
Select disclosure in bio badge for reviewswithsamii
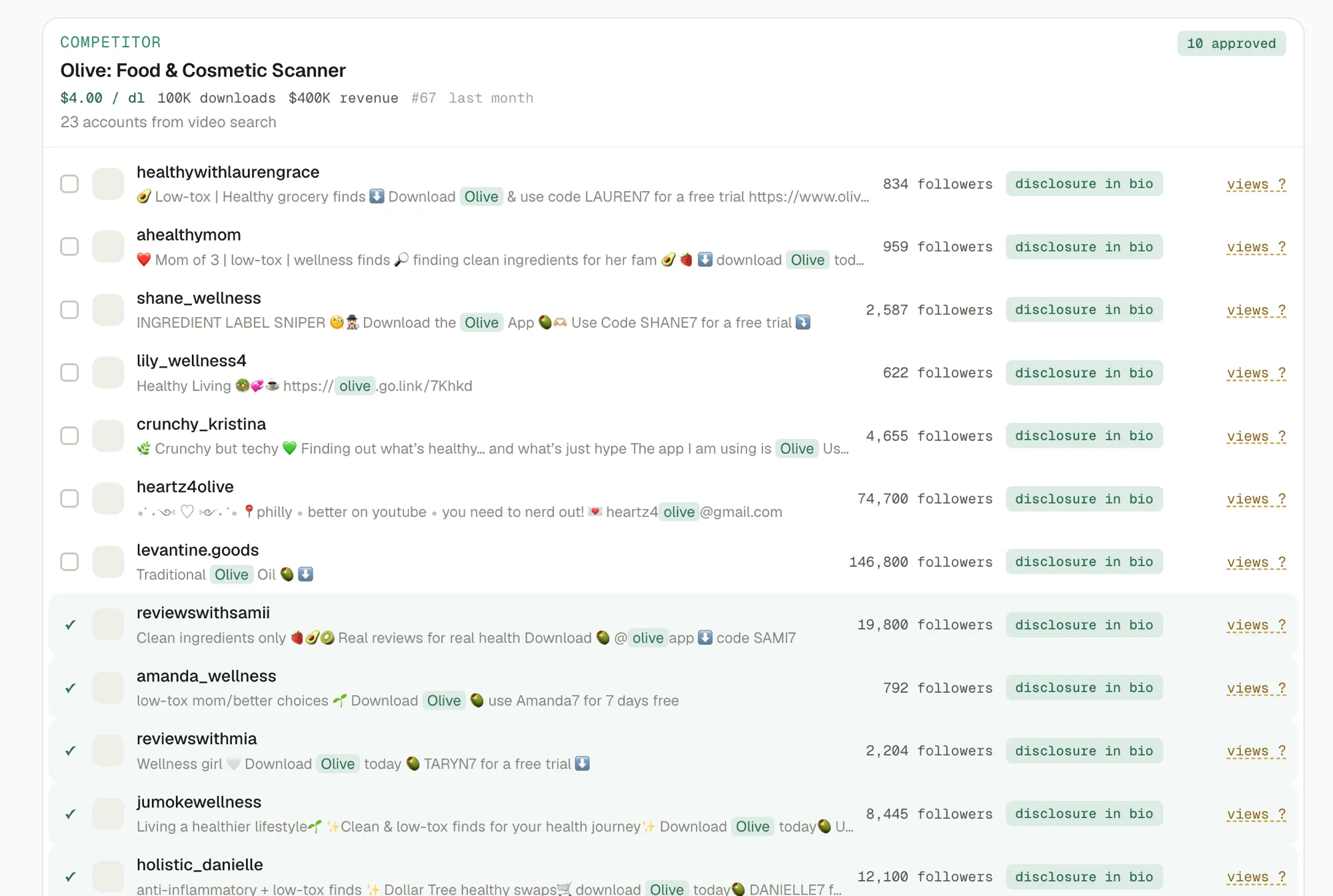coord(1084,624)
